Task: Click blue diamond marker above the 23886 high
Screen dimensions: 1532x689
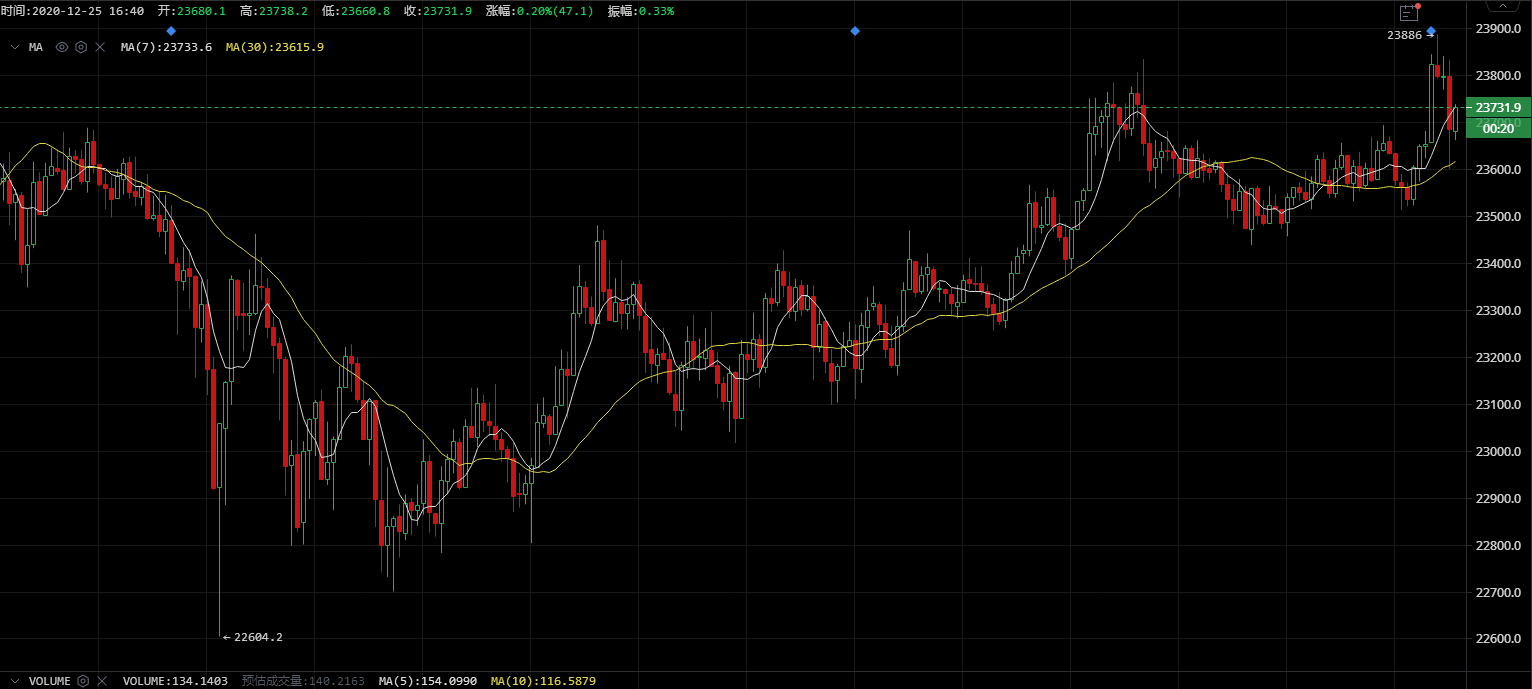Action: point(1431,31)
